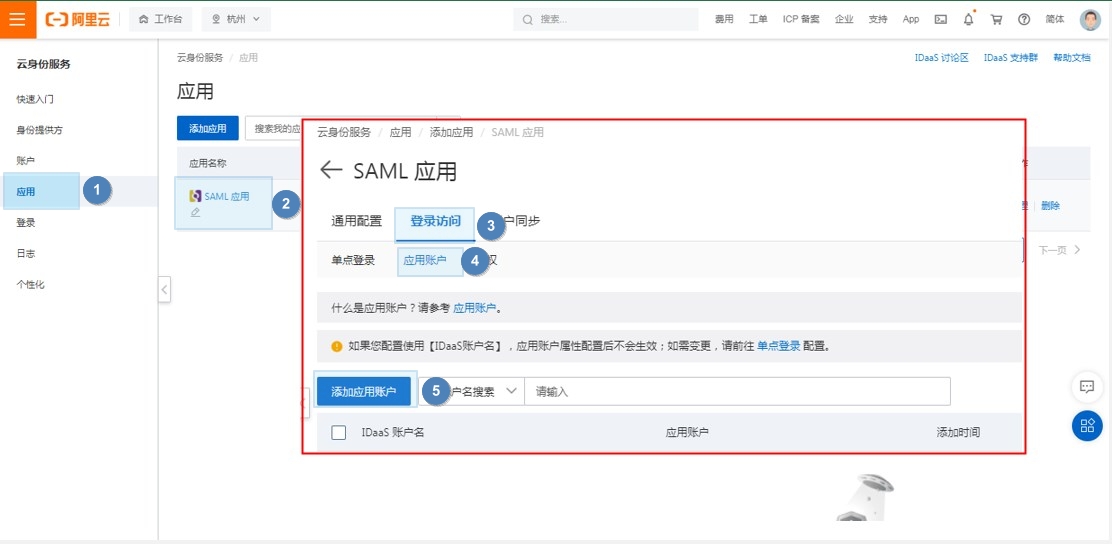Open the 单点登录 link in notice

[x=778, y=346]
